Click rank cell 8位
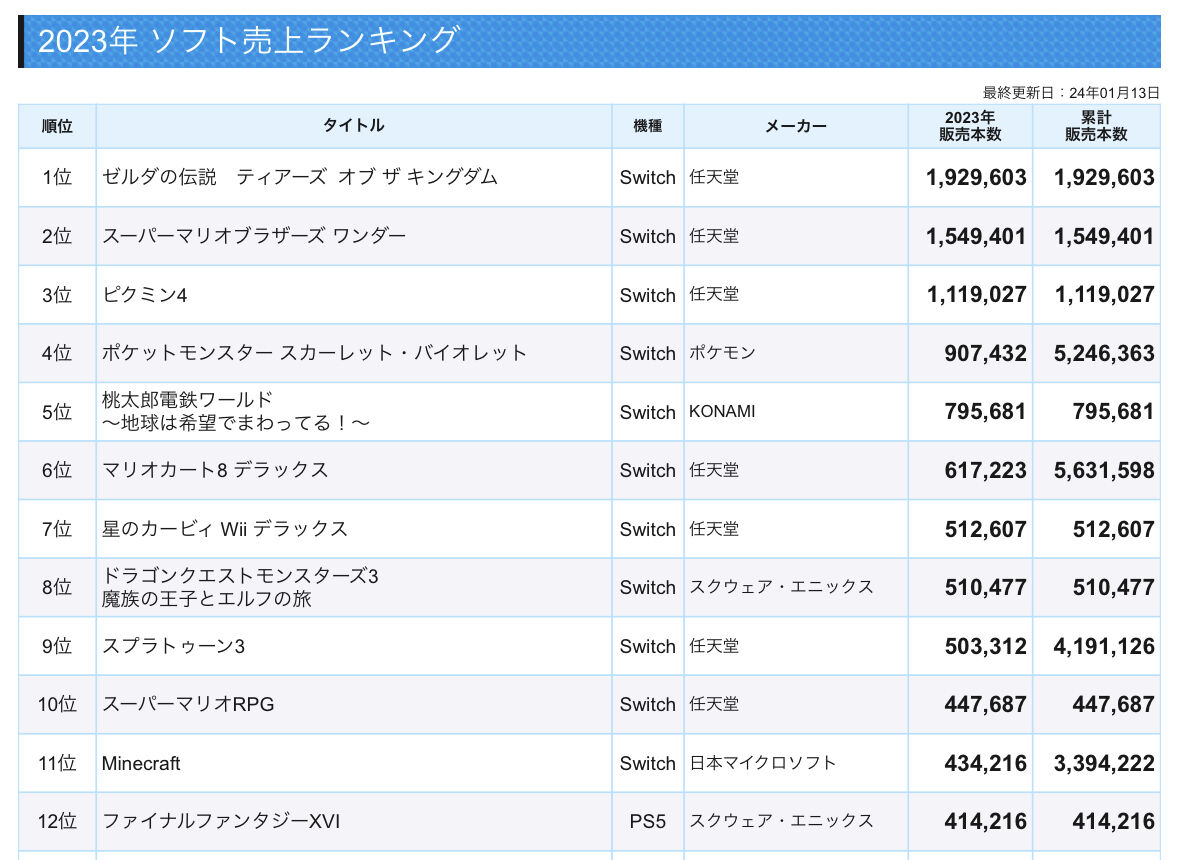This screenshot has width=1179, height=860. coord(57,587)
